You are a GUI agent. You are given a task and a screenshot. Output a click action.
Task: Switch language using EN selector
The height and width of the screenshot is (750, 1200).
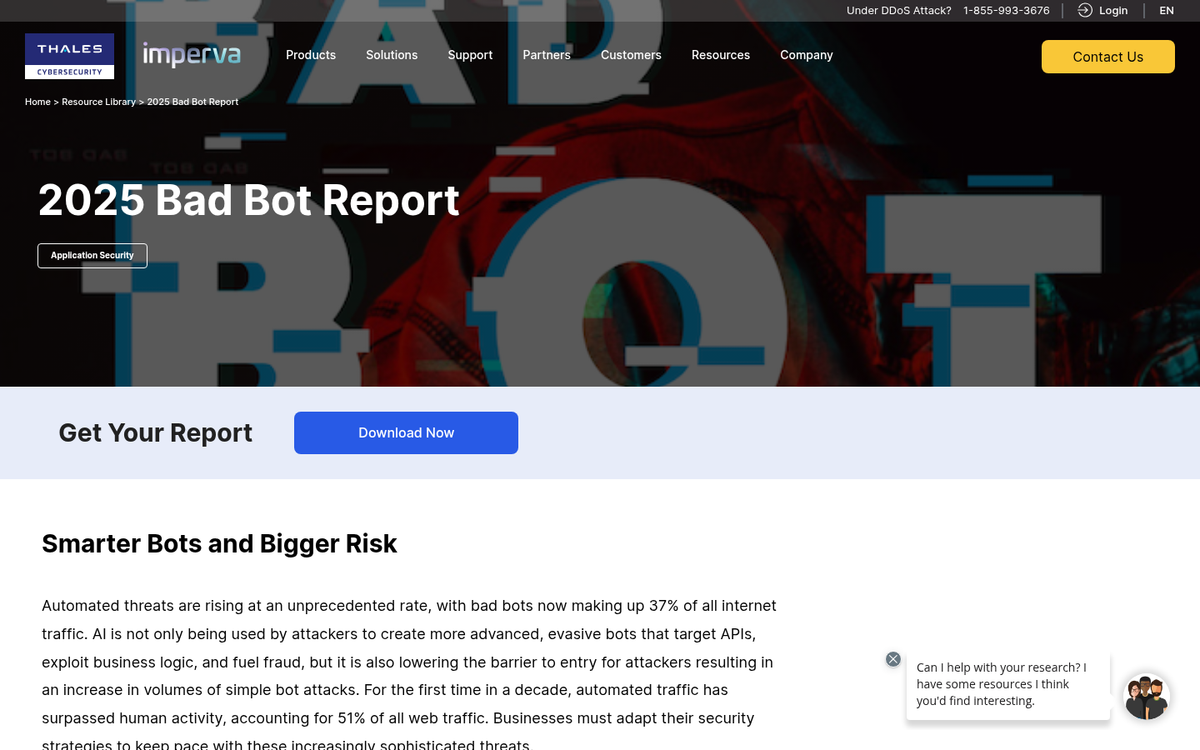(x=1166, y=11)
